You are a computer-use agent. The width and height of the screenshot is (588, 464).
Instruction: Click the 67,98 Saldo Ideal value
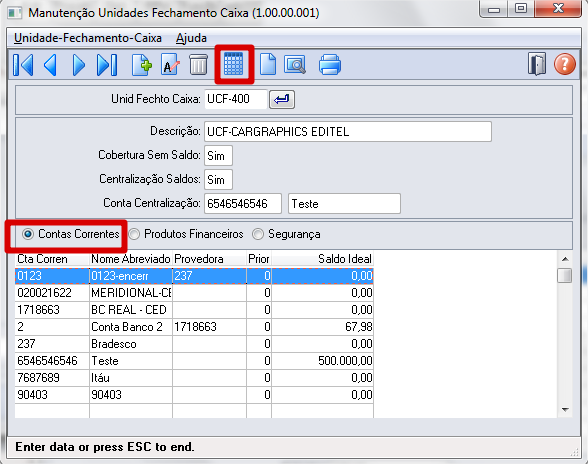[322, 327]
